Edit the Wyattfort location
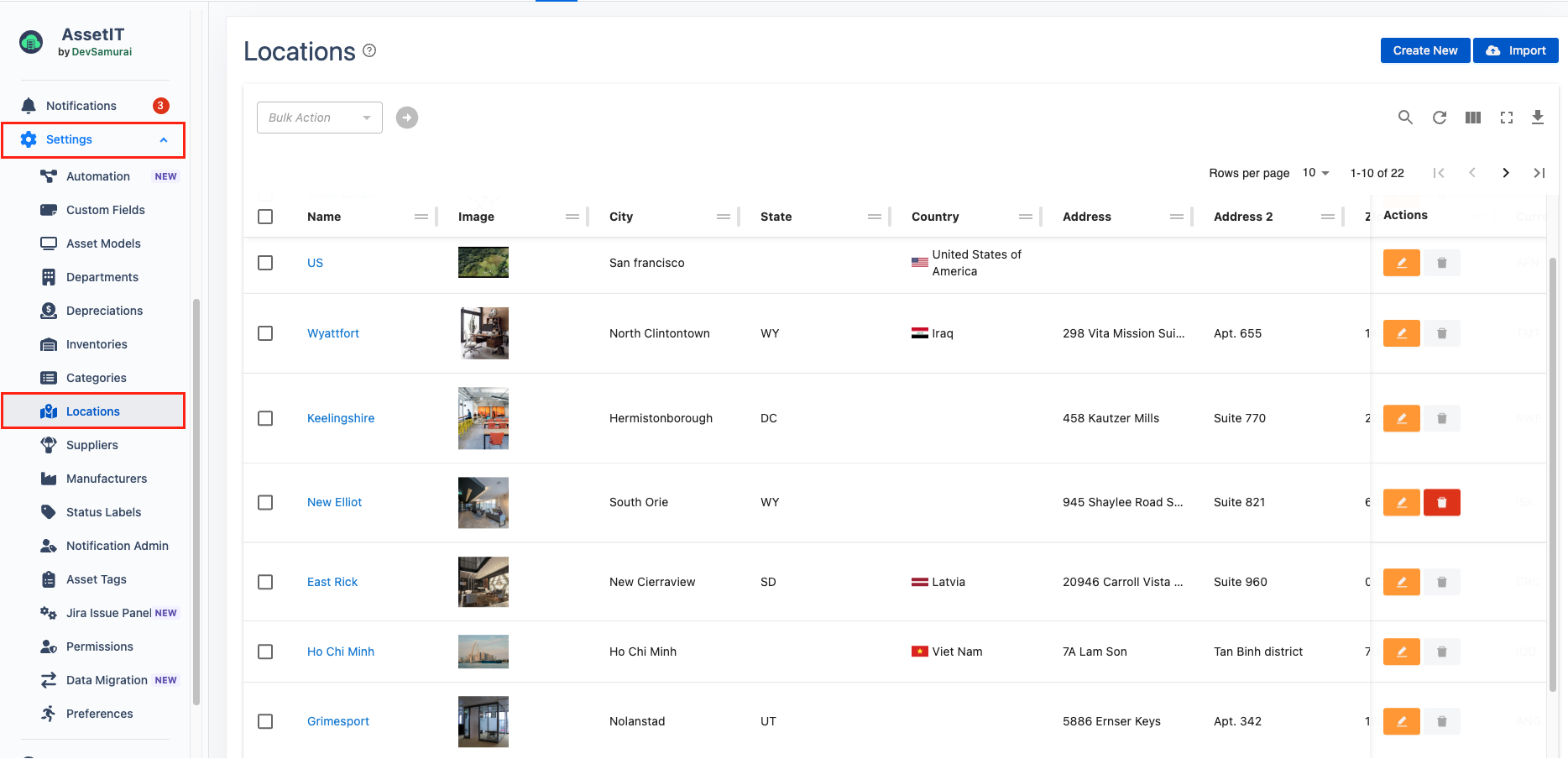The width and height of the screenshot is (1568, 759). point(1401,333)
